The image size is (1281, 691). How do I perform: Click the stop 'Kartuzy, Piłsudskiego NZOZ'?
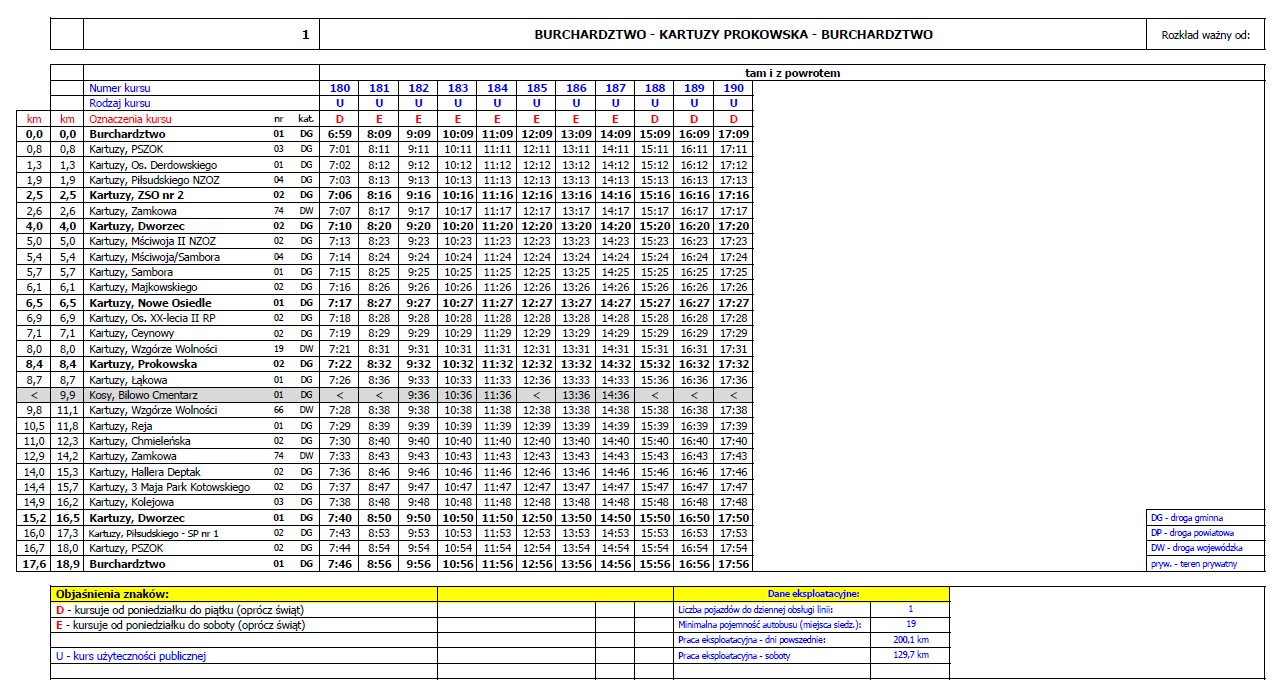pos(154,180)
